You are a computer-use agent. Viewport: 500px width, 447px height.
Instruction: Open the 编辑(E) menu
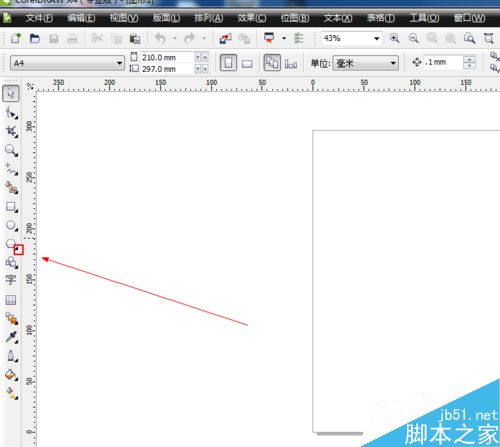81,18
